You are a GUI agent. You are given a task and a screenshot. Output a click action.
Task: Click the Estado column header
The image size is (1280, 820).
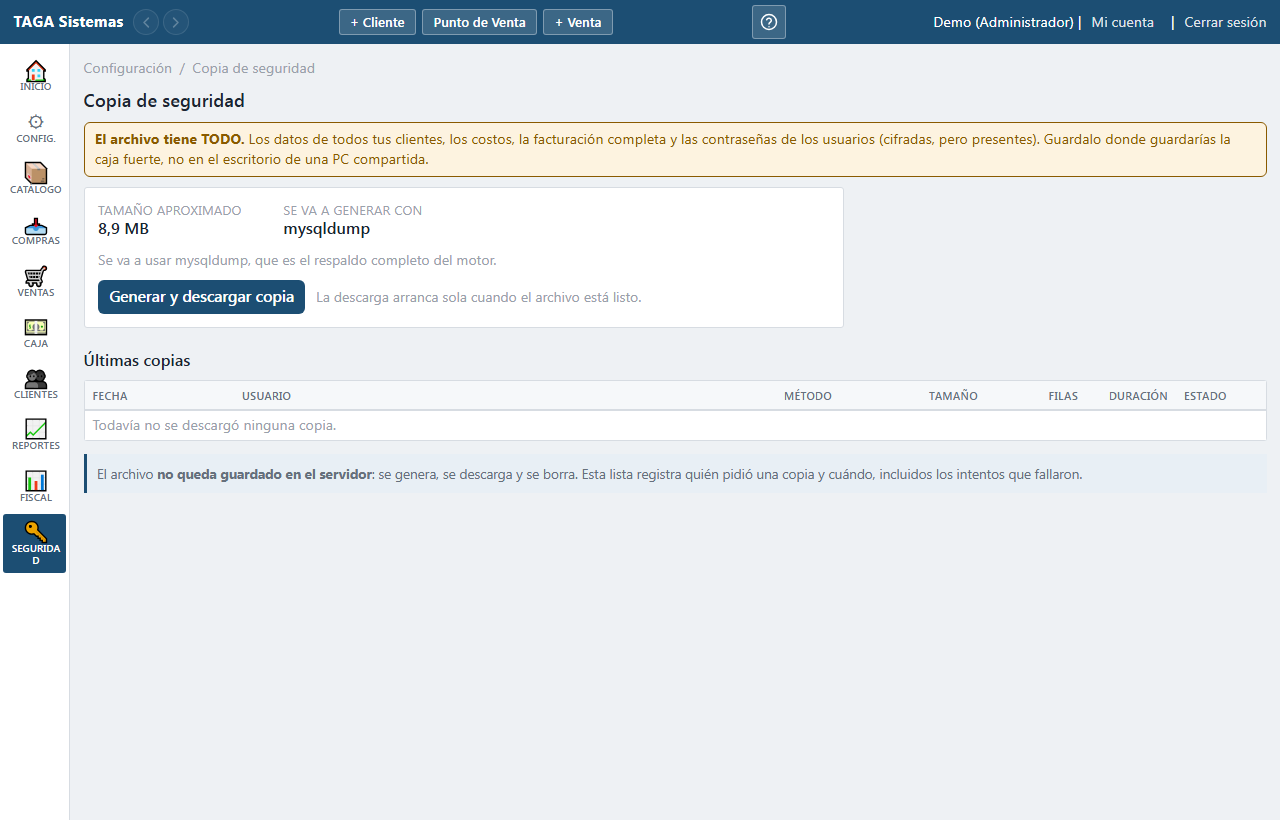[x=1205, y=396]
